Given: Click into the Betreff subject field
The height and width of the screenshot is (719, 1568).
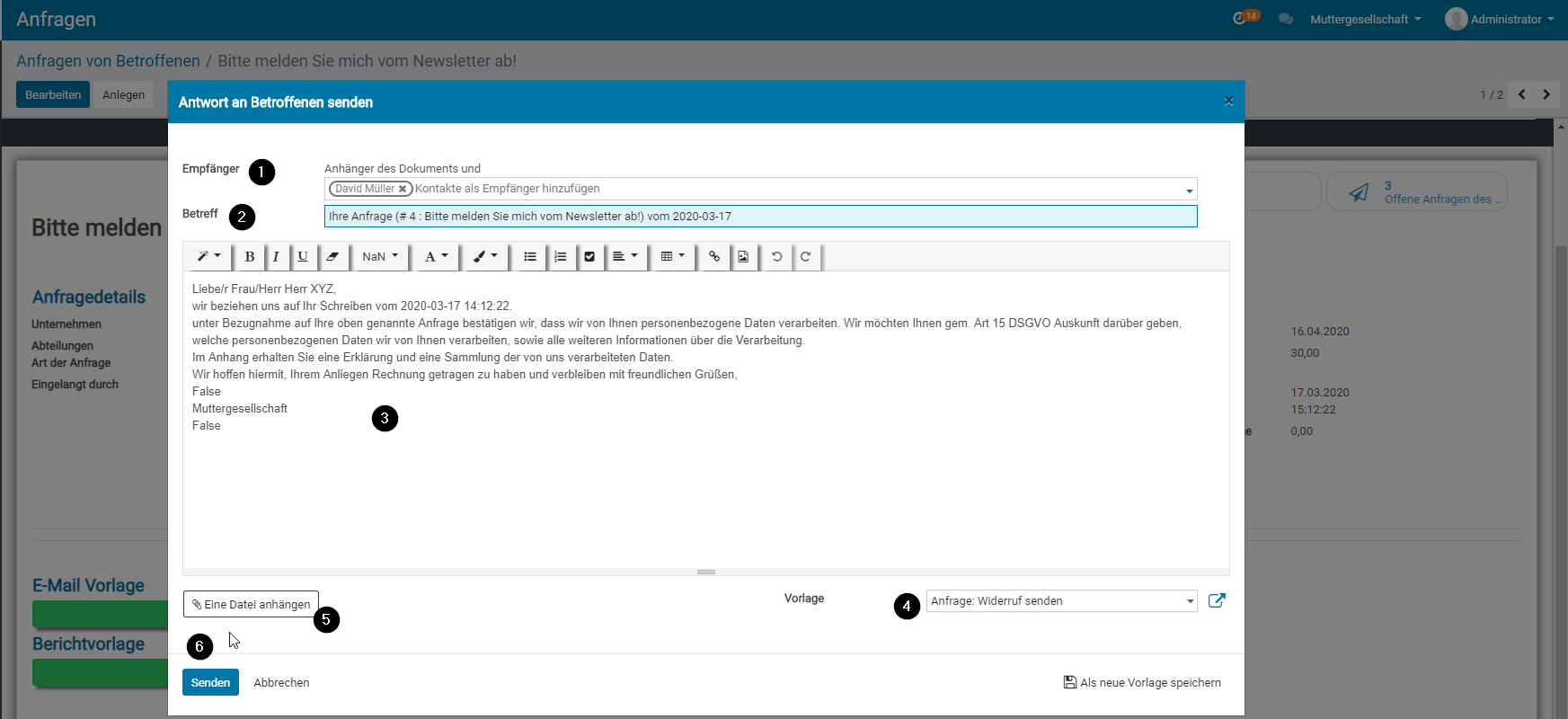Looking at the screenshot, I should (x=760, y=217).
